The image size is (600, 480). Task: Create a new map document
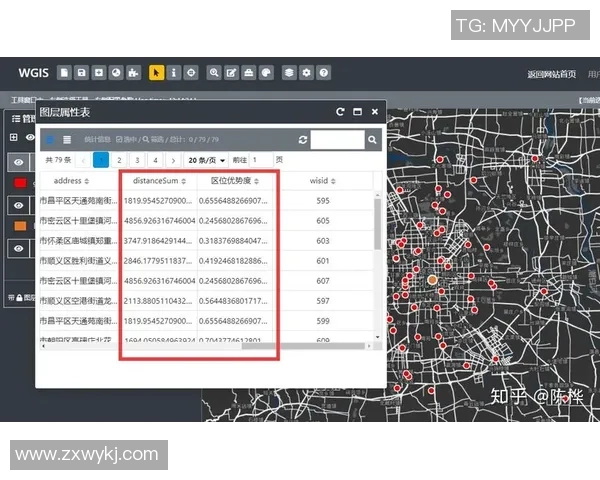click(64, 73)
